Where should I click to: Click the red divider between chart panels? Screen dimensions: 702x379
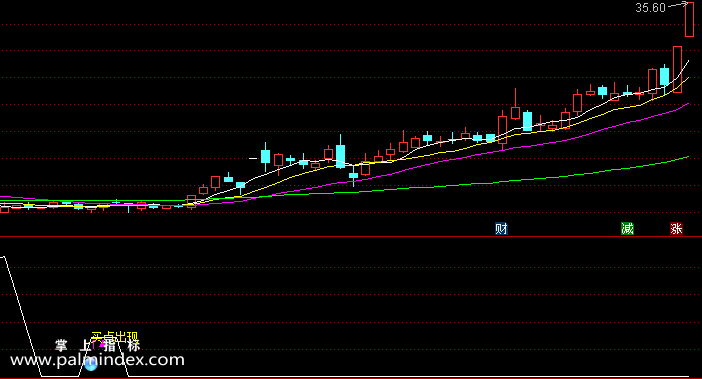(x=351, y=236)
